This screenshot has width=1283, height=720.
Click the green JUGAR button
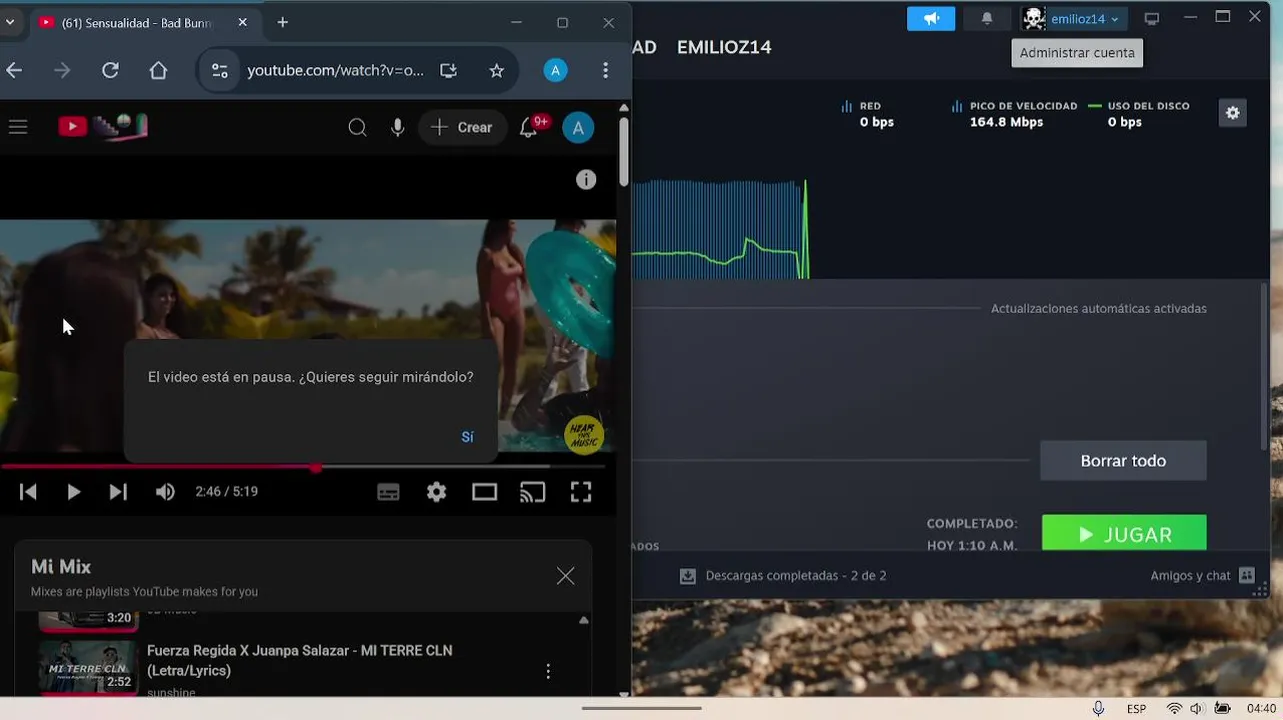click(1124, 534)
